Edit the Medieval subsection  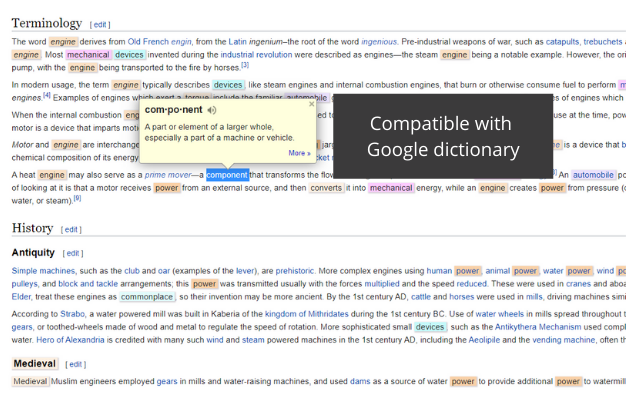(76, 364)
